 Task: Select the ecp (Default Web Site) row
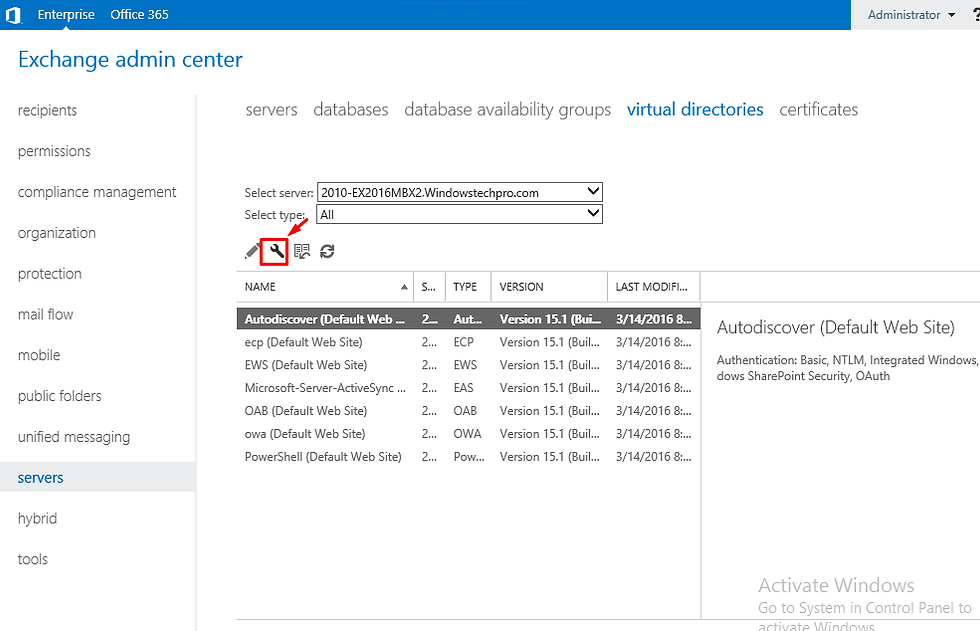[x=469, y=342]
